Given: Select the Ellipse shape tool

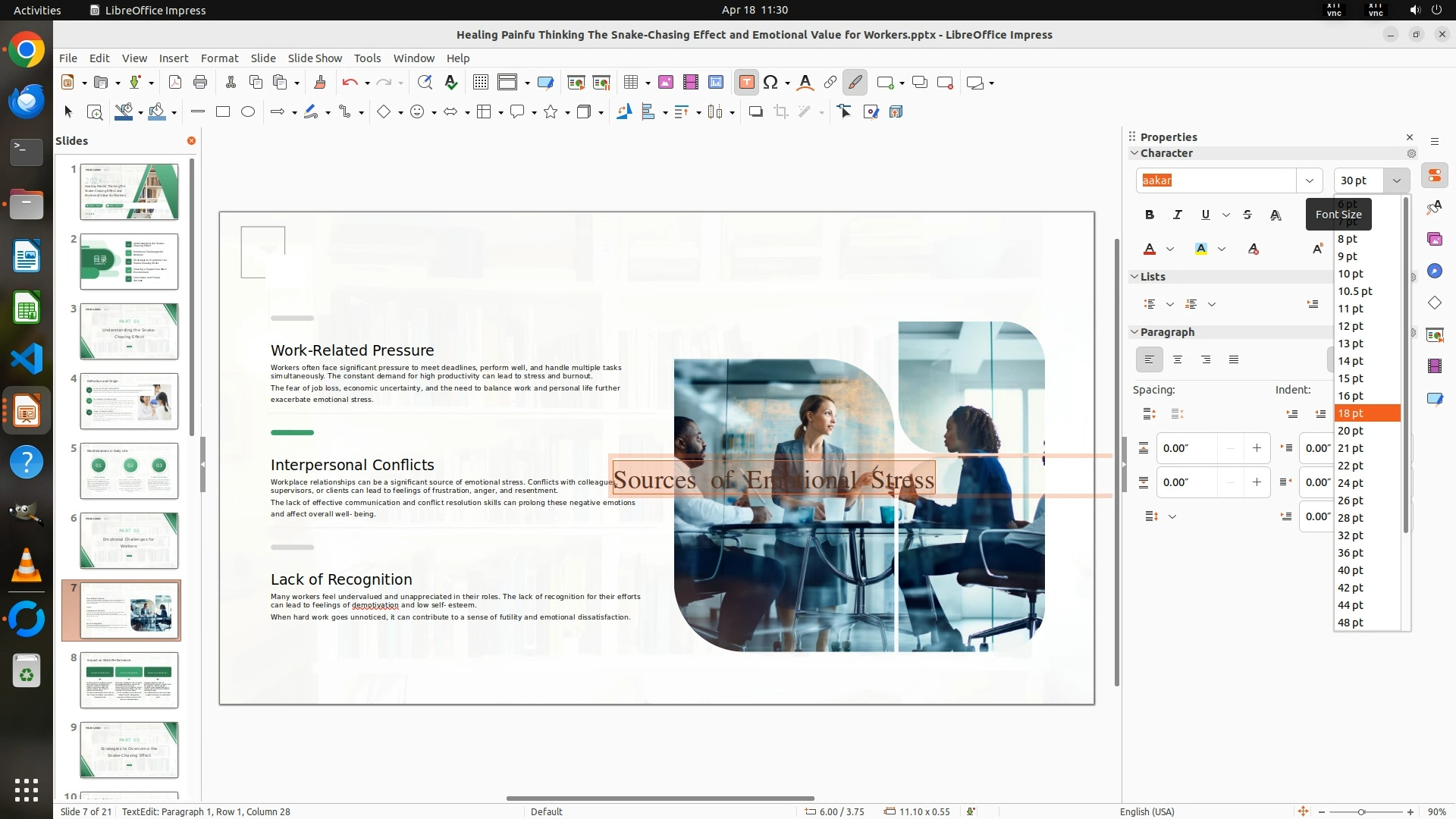Looking at the screenshot, I should [248, 112].
